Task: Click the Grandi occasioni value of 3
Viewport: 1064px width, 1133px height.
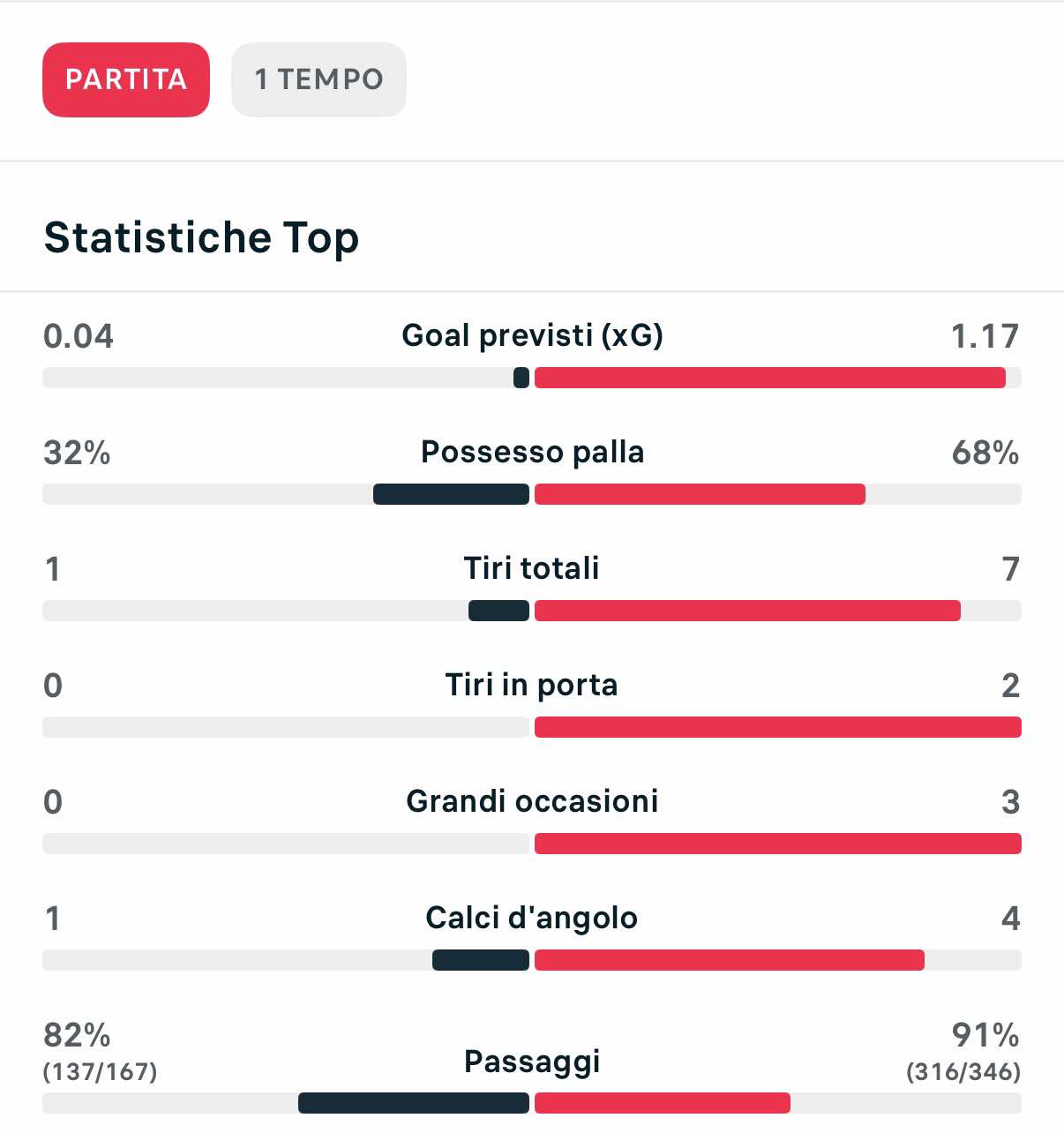Action: (1010, 802)
